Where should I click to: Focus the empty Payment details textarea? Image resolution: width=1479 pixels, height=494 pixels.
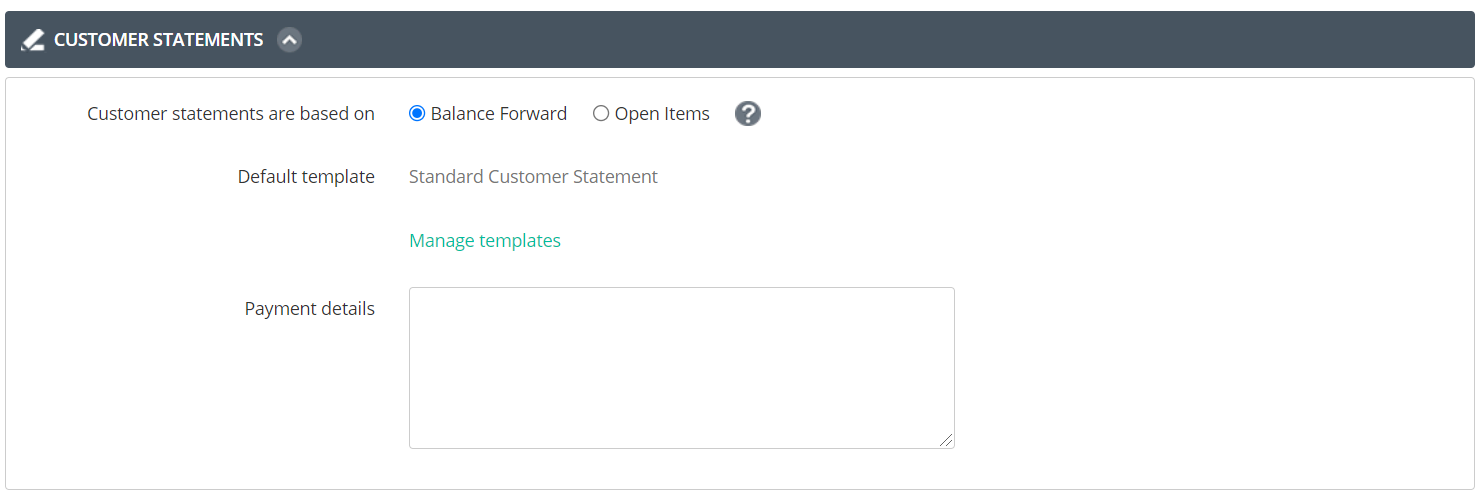point(682,368)
